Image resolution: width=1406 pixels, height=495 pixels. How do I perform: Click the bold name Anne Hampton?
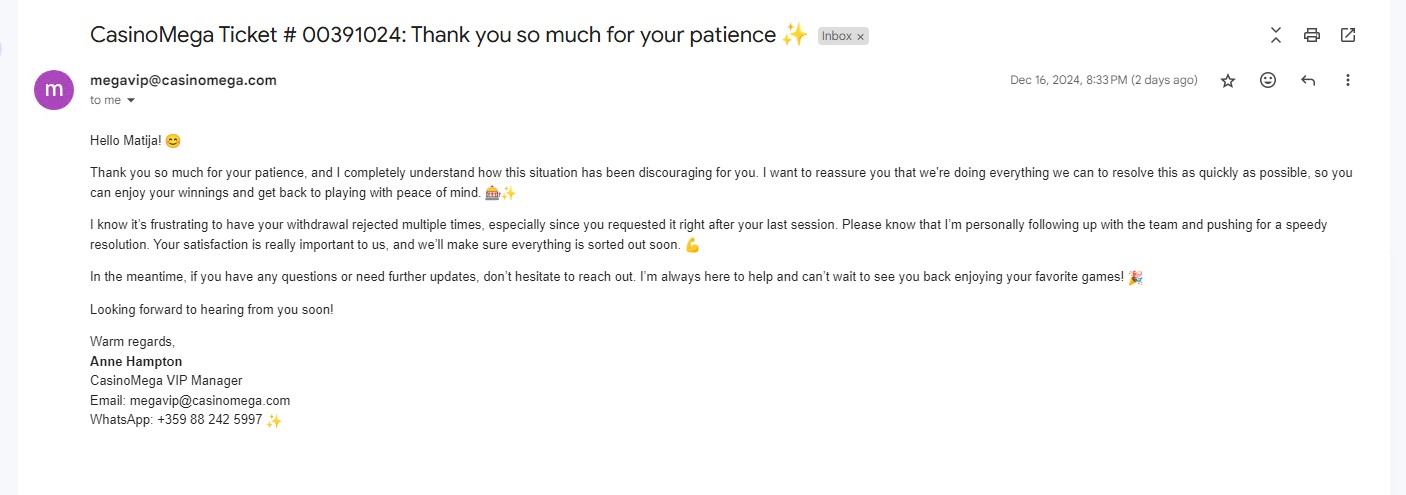[136, 361]
